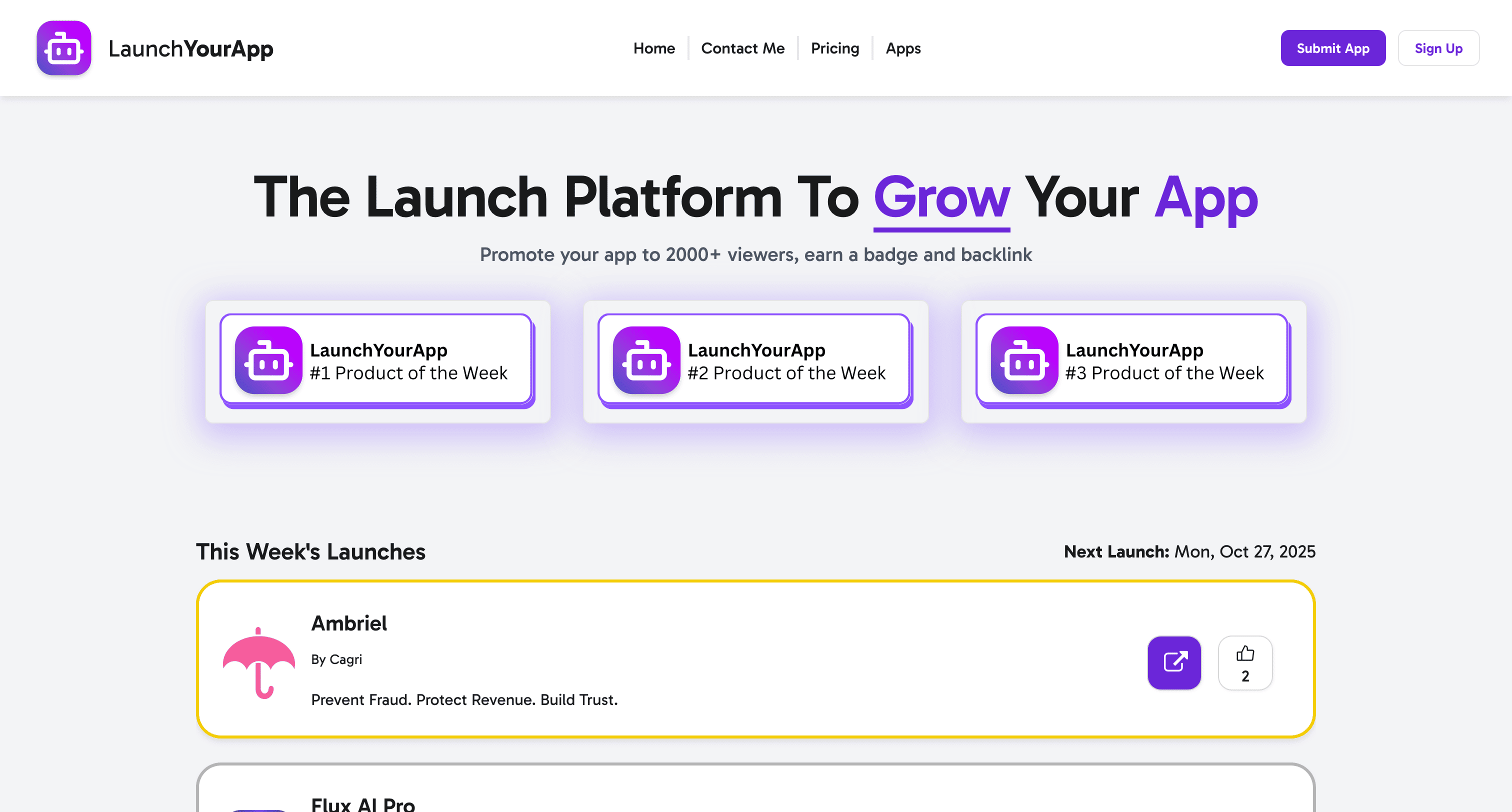This screenshot has width=1512, height=812.
Task: Click the Sign Up button
Action: click(1438, 48)
